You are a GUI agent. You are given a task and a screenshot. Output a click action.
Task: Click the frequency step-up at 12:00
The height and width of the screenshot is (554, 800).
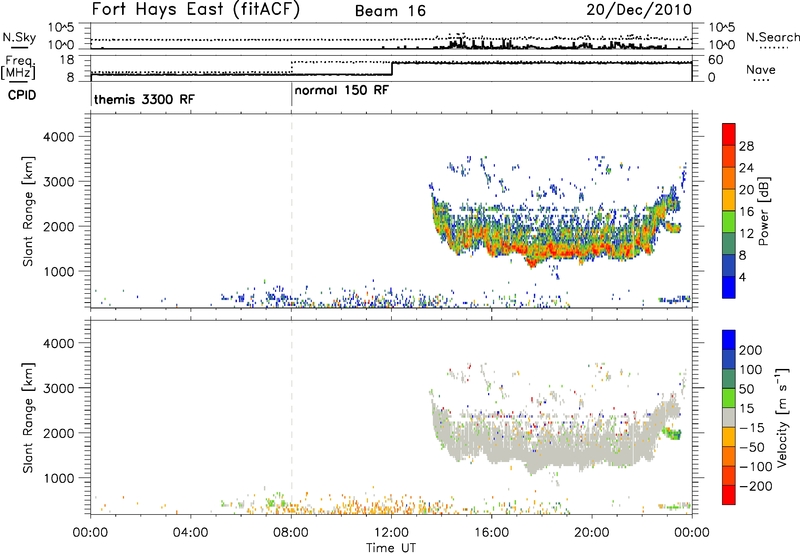pos(392,69)
